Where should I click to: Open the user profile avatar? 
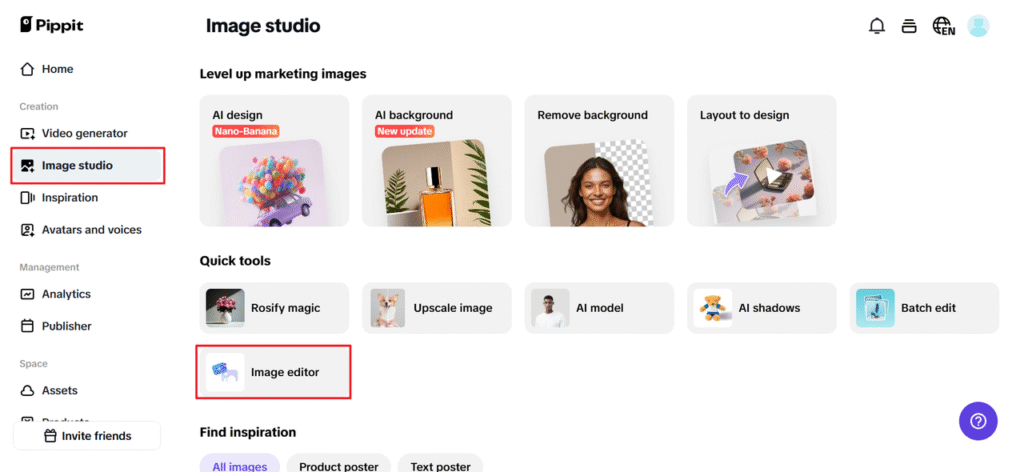(x=978, y=26)
